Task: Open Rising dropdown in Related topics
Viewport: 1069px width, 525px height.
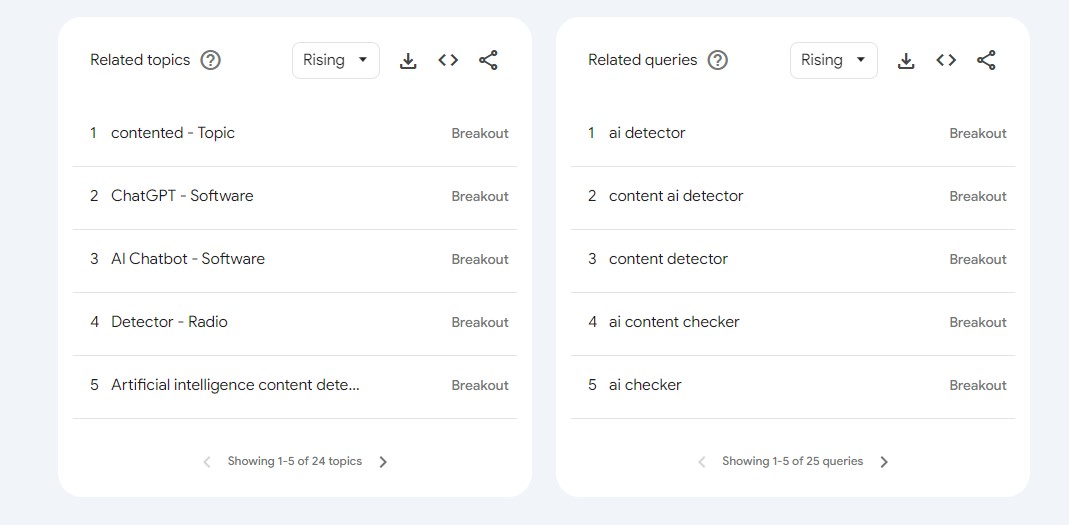Action: 336,60
